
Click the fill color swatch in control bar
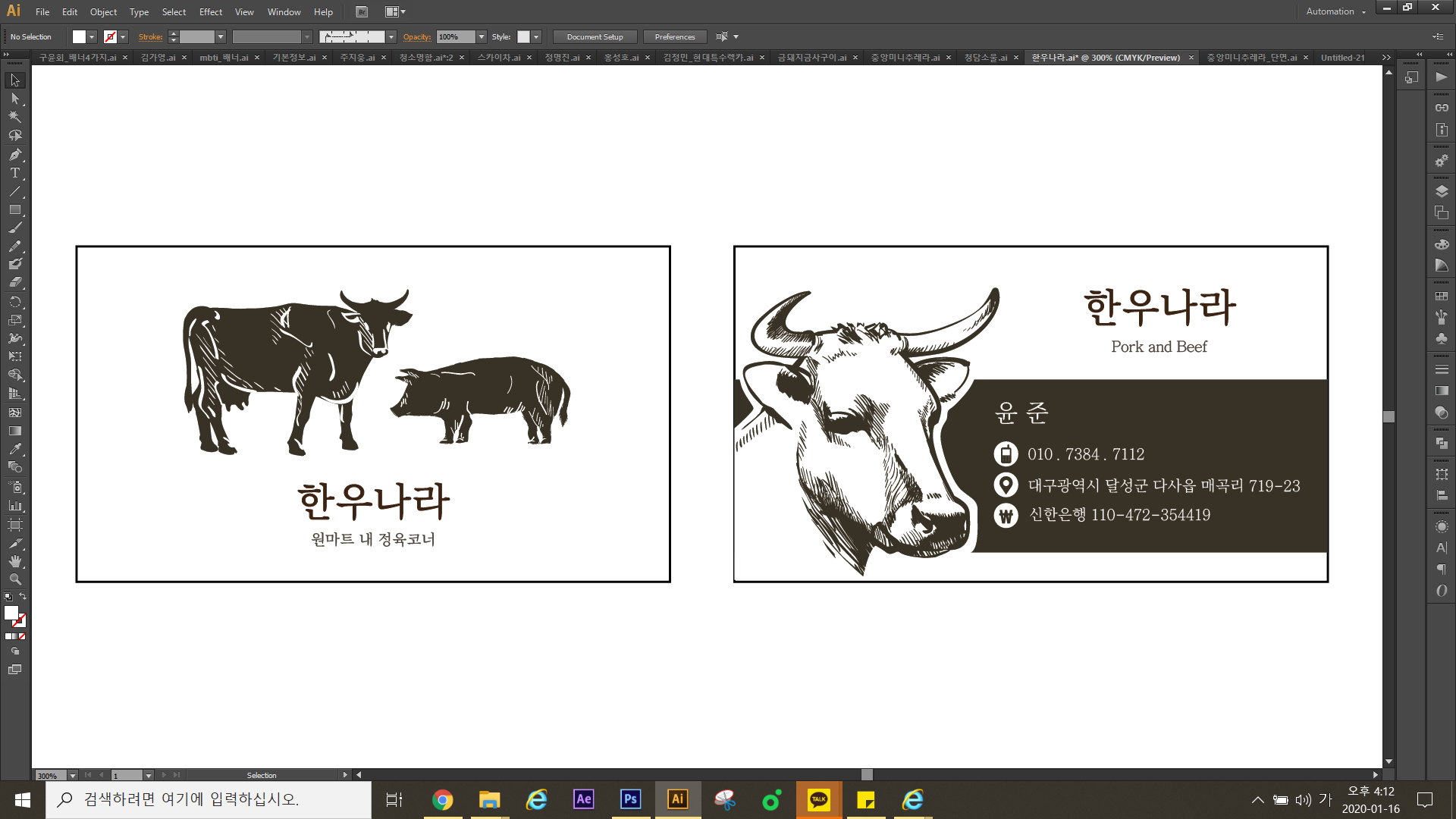tap(79, 37)
